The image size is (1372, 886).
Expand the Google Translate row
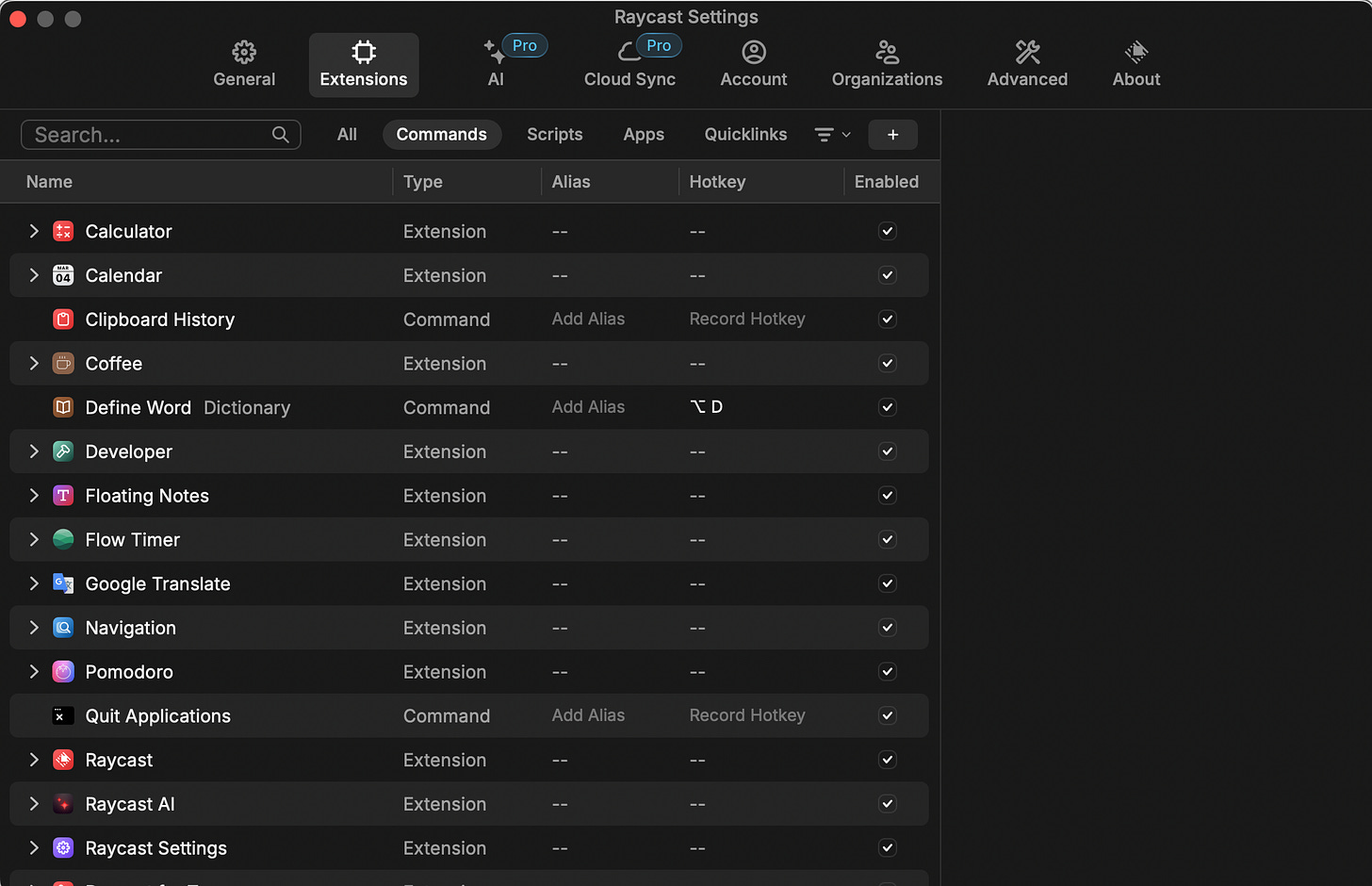pyautogui.click(x=34, y=583)
